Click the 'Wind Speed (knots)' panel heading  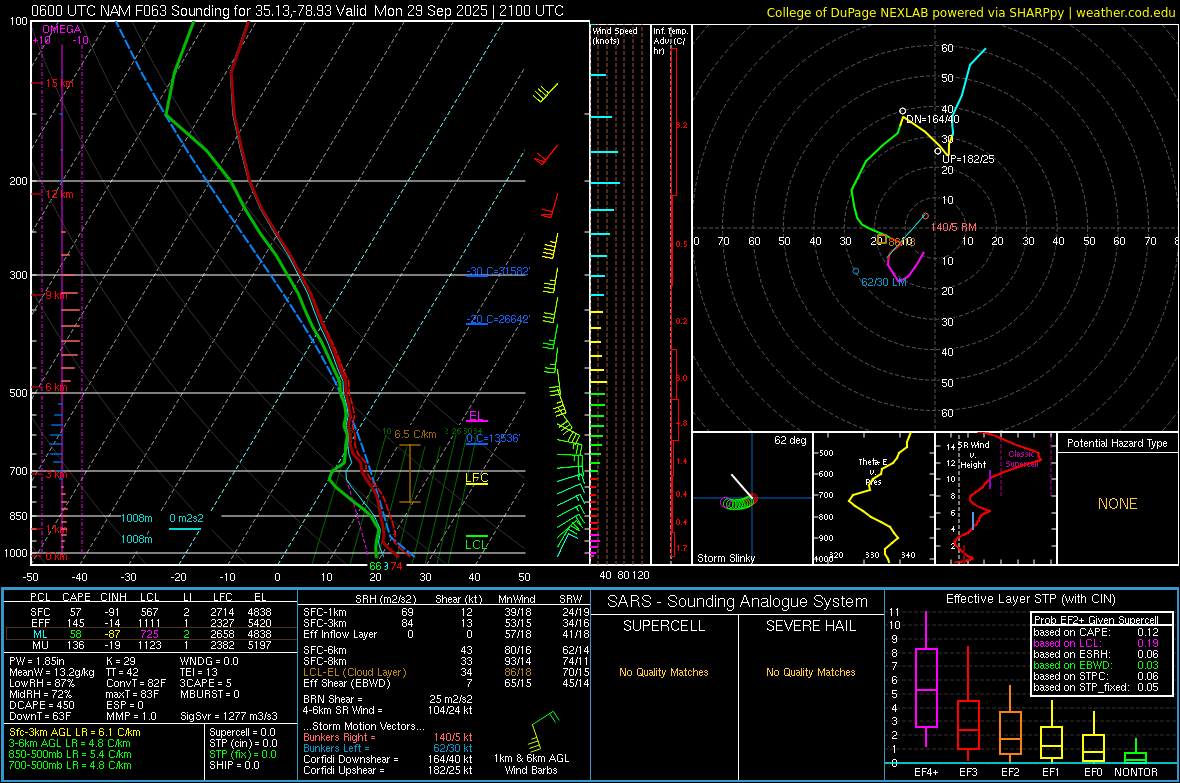pyautogui.click(x=614, y=35)
